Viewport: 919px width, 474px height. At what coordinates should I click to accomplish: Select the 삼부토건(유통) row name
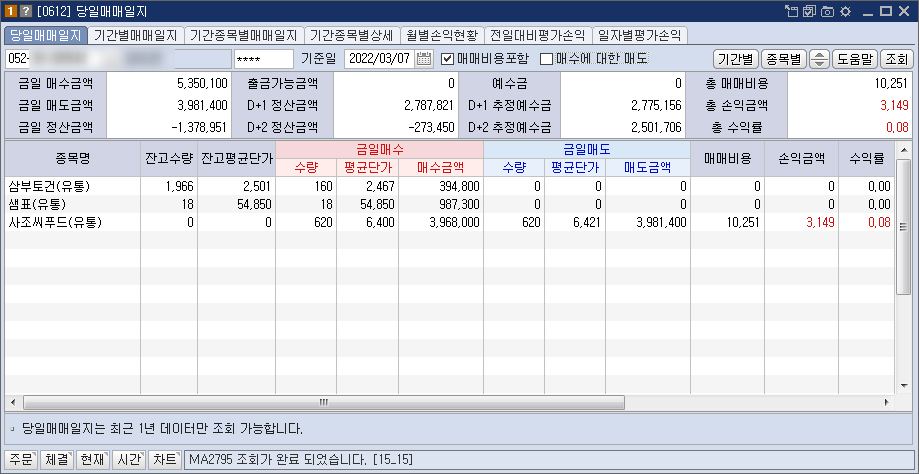pos(49,187)
